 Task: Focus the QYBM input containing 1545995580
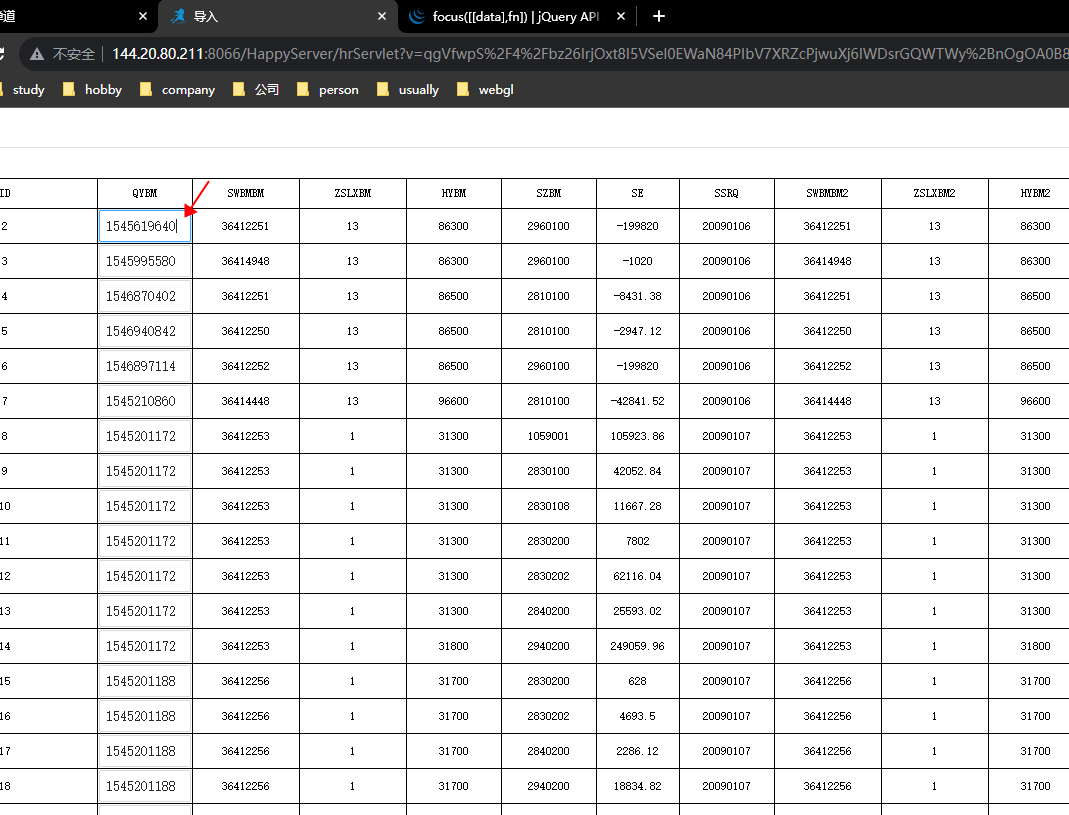tap(144, 262)
